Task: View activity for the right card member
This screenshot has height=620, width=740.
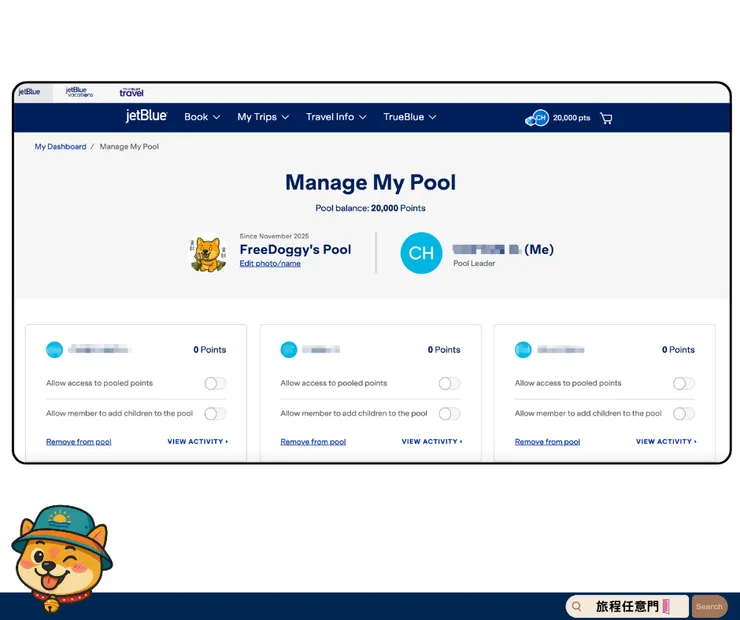Action: pyautogui.click(x=666, y=442)
